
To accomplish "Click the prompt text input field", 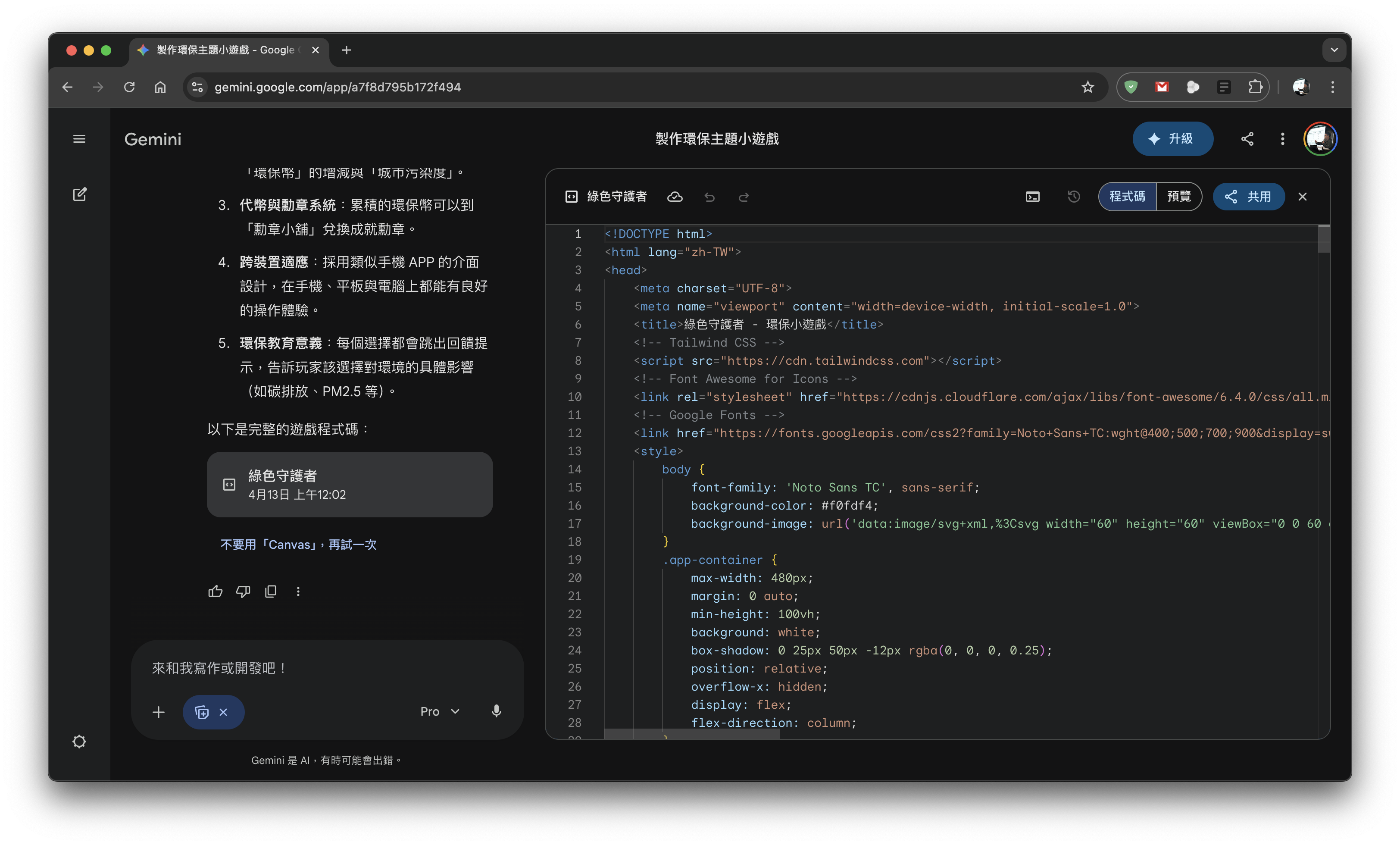I will (x=327, y=668).
